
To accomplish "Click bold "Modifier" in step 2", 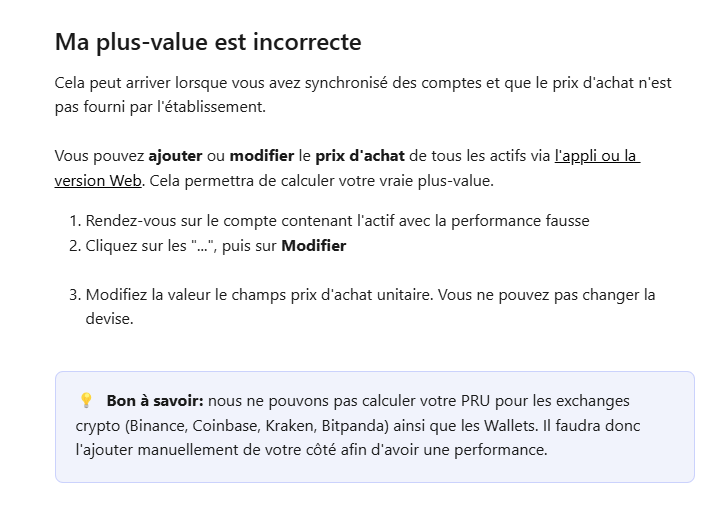I will tap(314, 245).
